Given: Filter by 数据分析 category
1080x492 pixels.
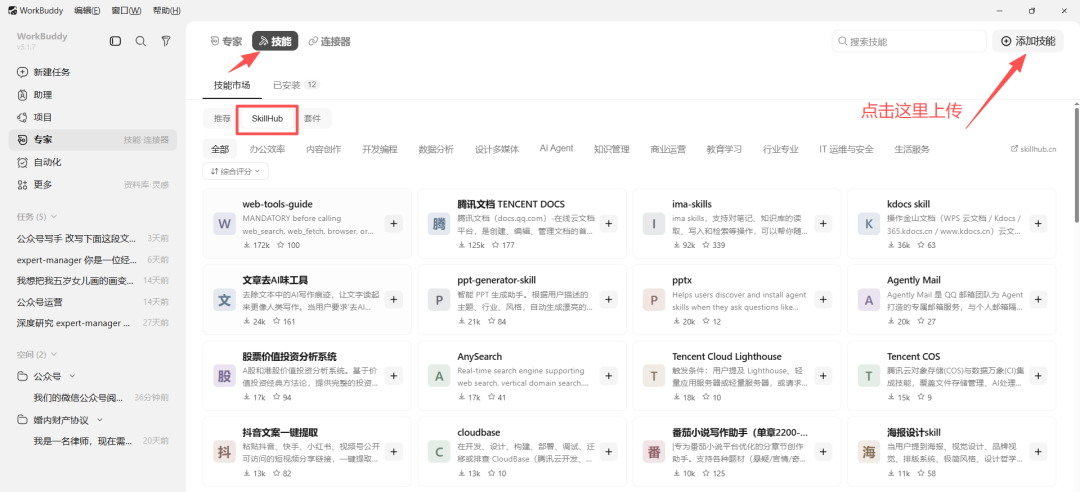Looking at the screenshot, I should tap(436, 149).
